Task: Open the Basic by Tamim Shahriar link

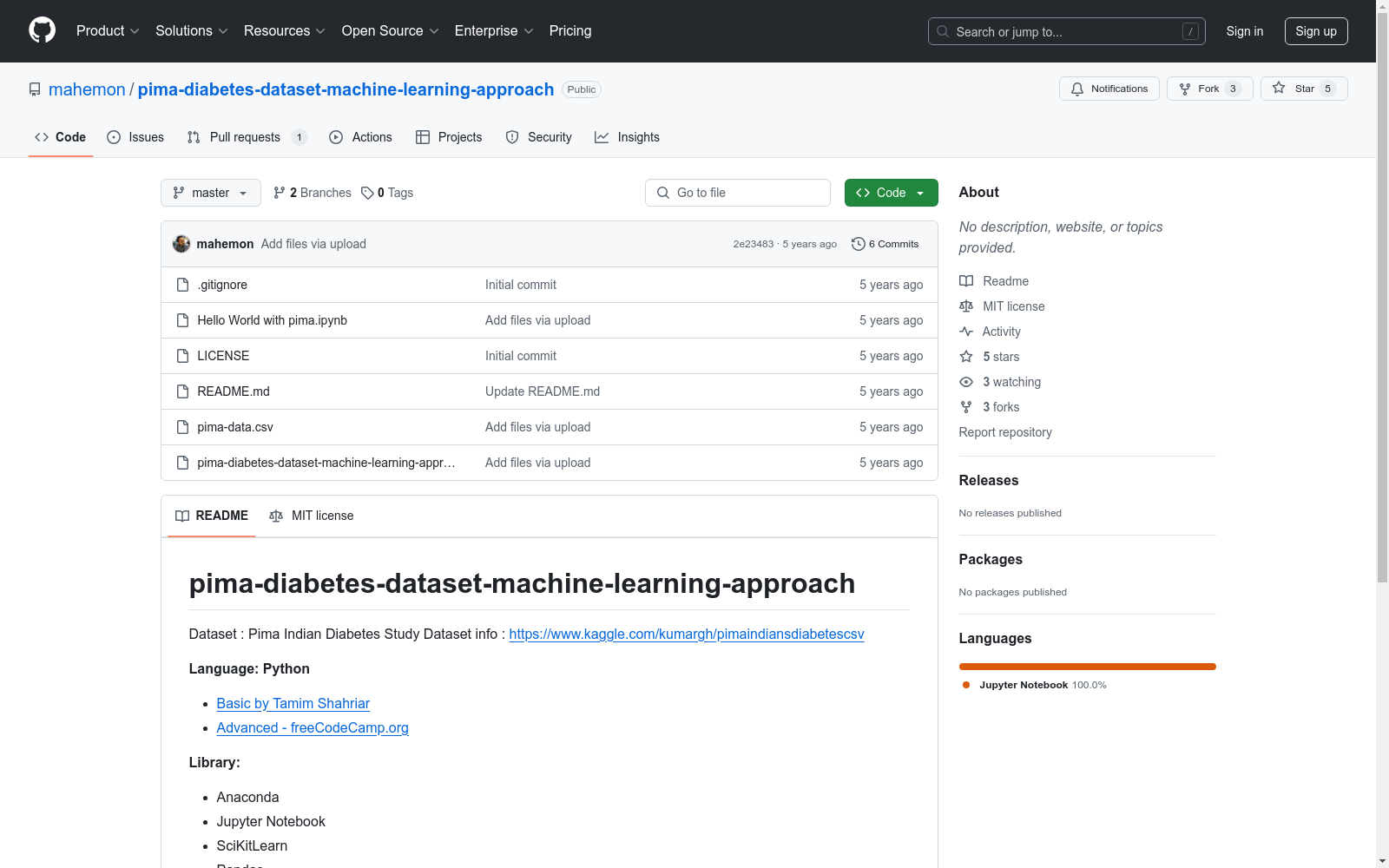Action: (293, 703)
